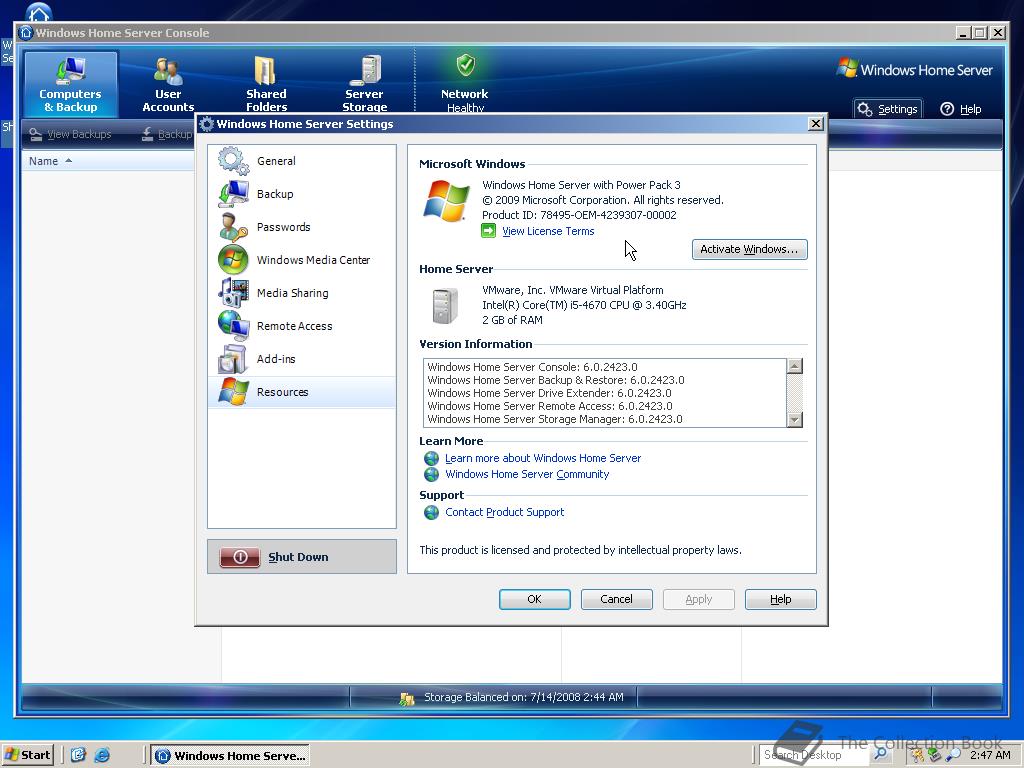Click the Home Server tower image

point(445,305)
